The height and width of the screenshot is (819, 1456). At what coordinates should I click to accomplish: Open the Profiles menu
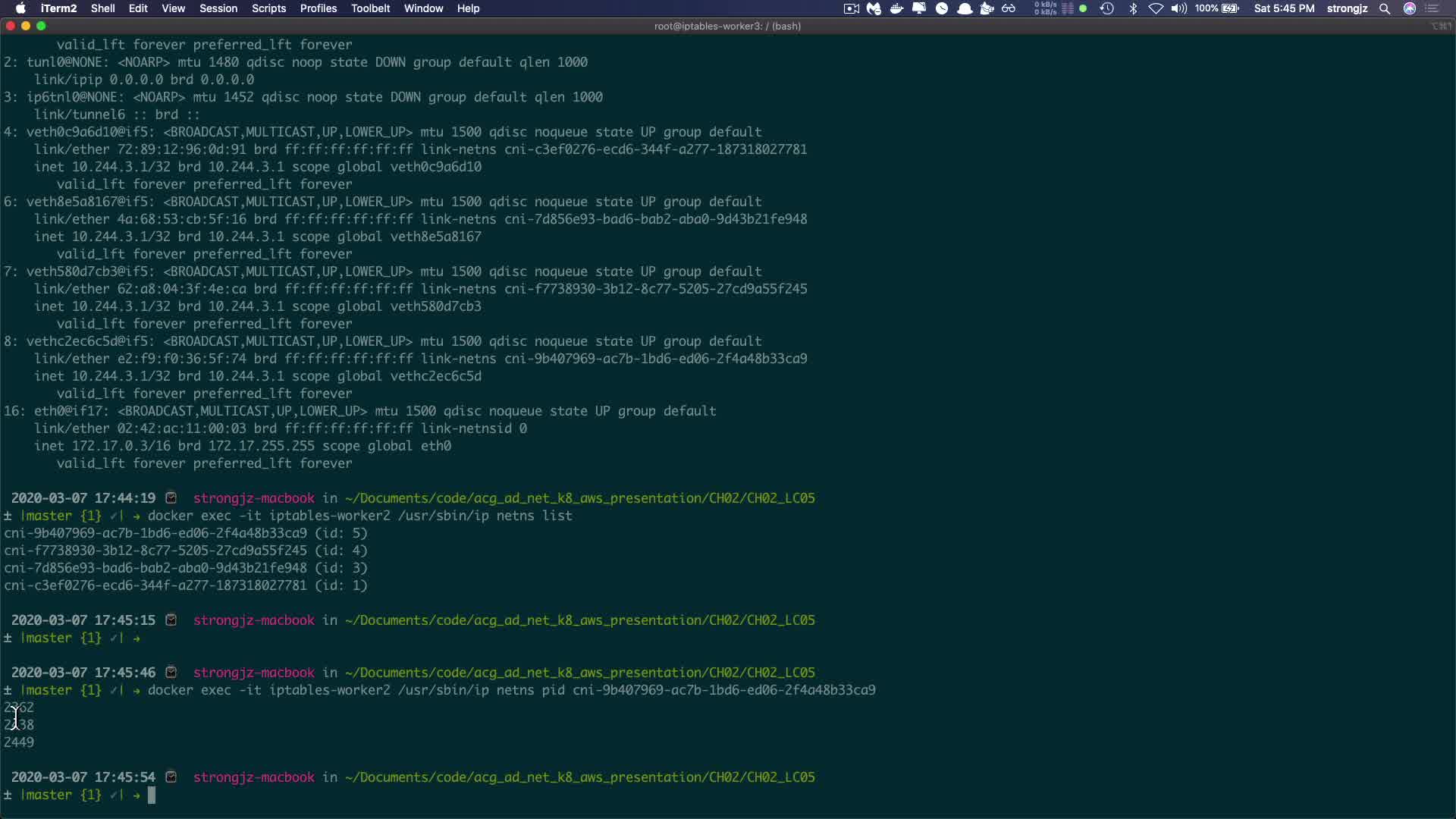point(318,8)
